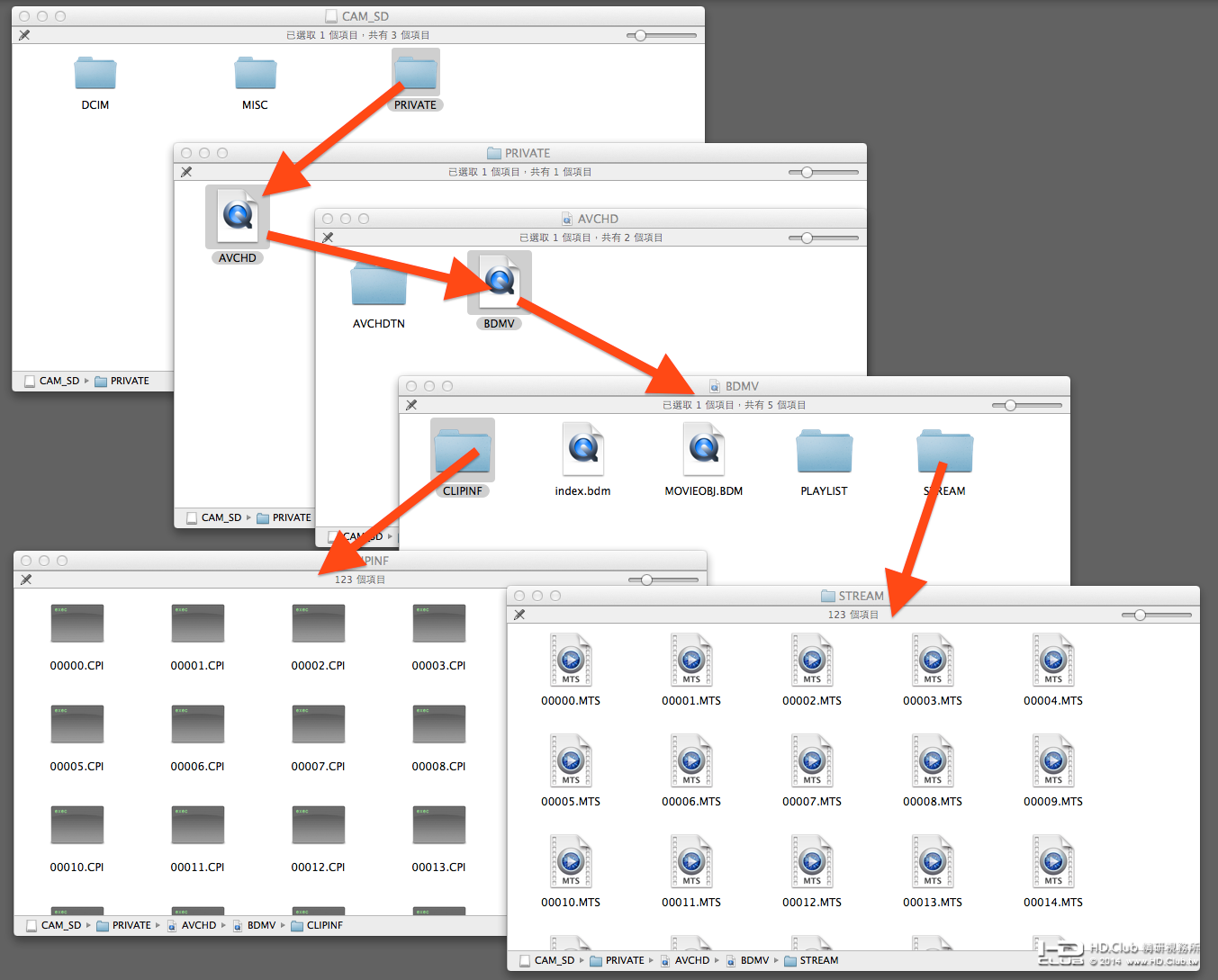Select the 00013.CPI file icon

click(439, 824)
